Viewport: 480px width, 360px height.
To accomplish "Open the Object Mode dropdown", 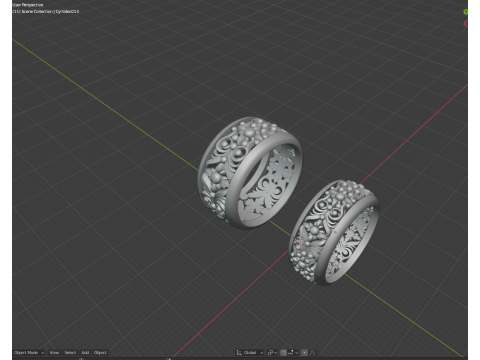I will (x=29, y=352).
